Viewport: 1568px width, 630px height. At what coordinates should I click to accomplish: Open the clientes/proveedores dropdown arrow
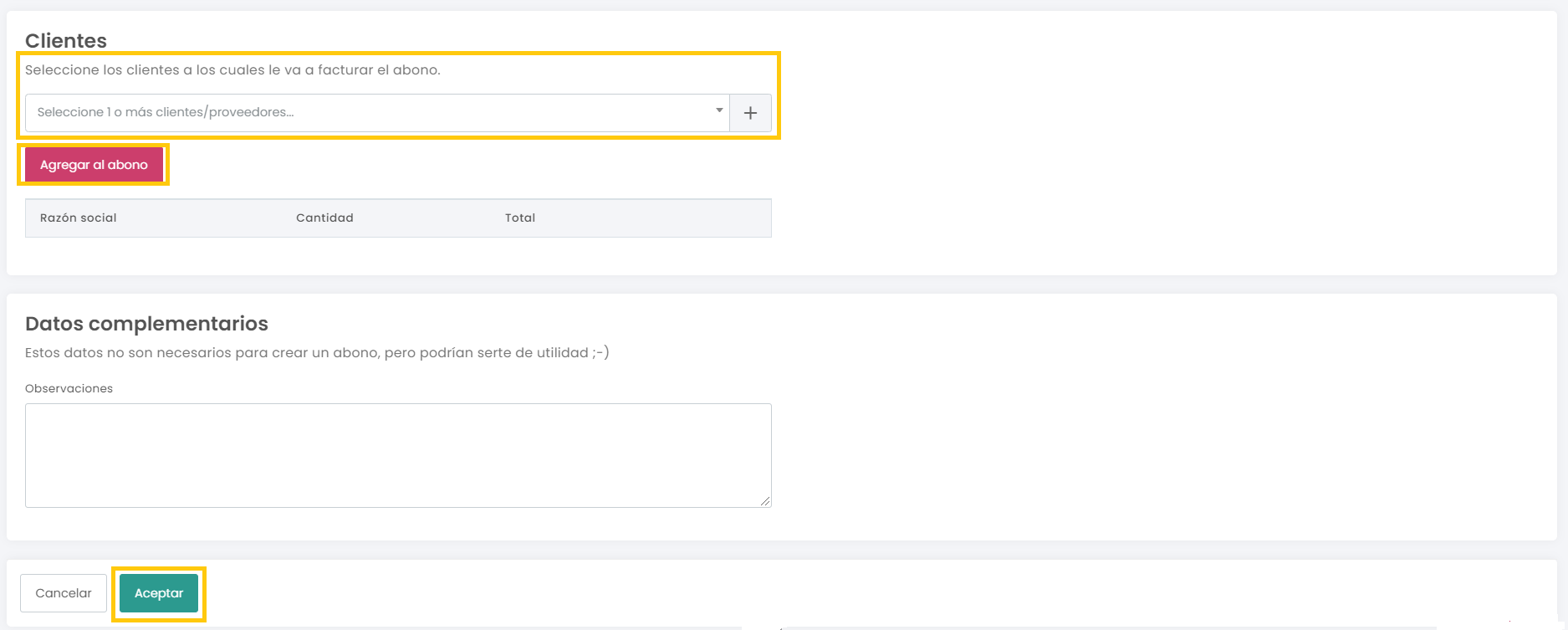click(719, 110)
